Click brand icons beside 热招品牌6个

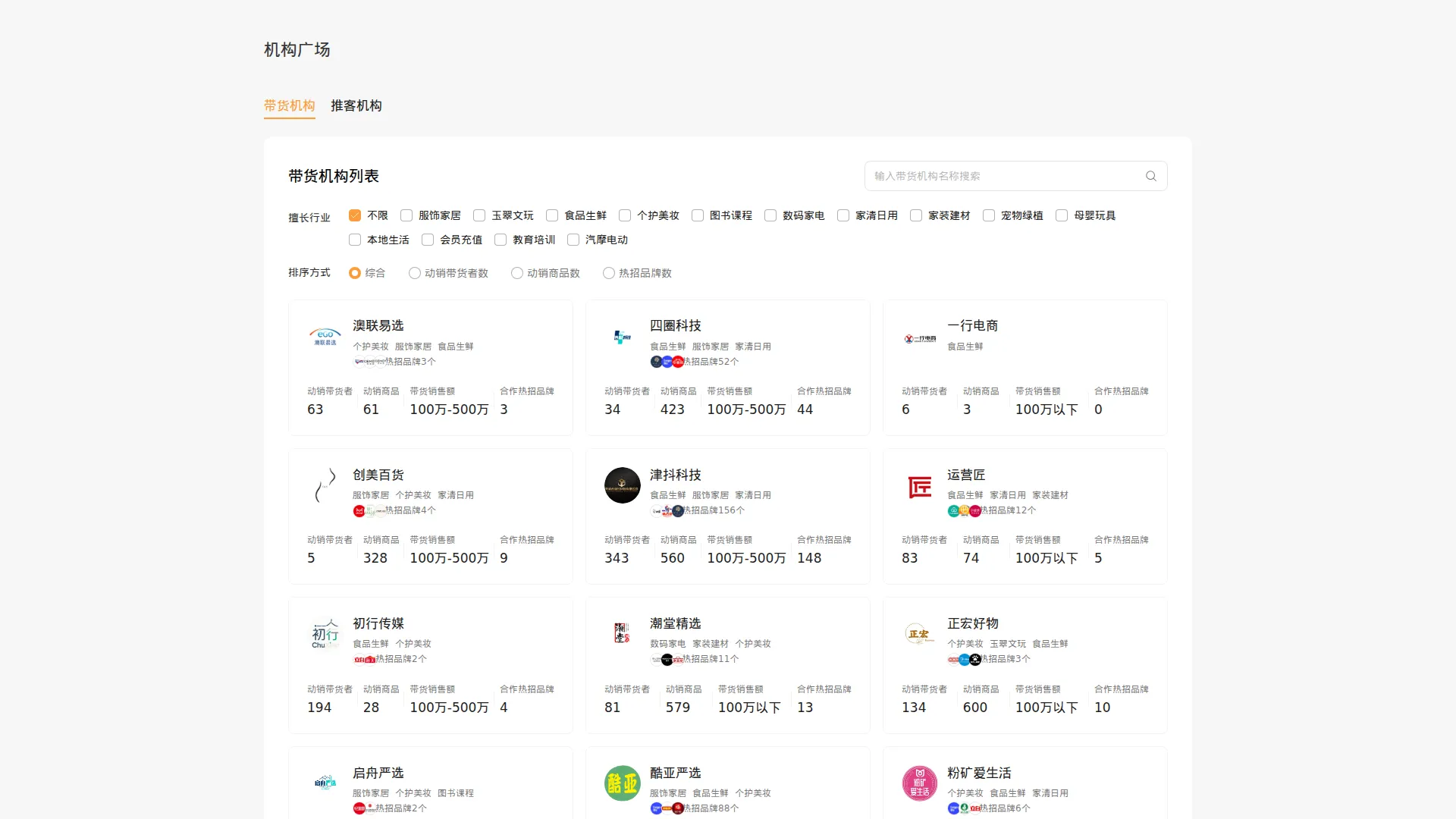965,808
